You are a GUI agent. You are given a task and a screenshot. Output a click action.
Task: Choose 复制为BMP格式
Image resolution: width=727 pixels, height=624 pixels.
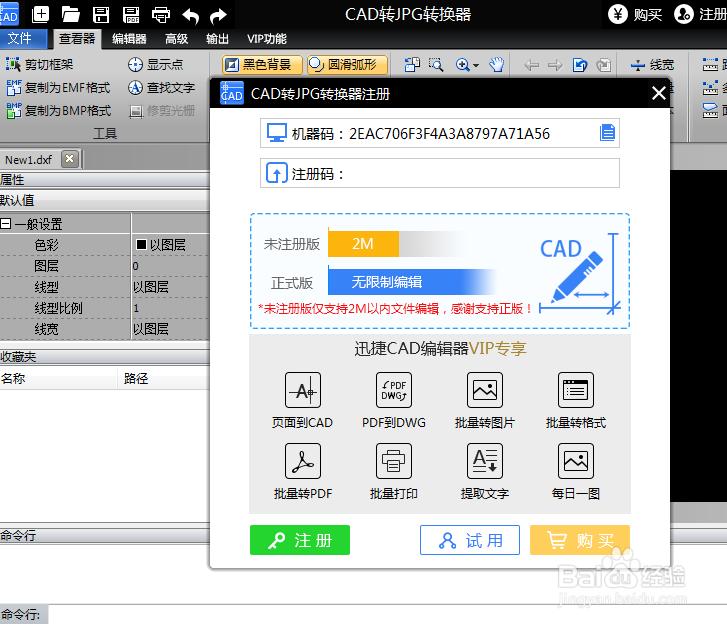point(58,110)
